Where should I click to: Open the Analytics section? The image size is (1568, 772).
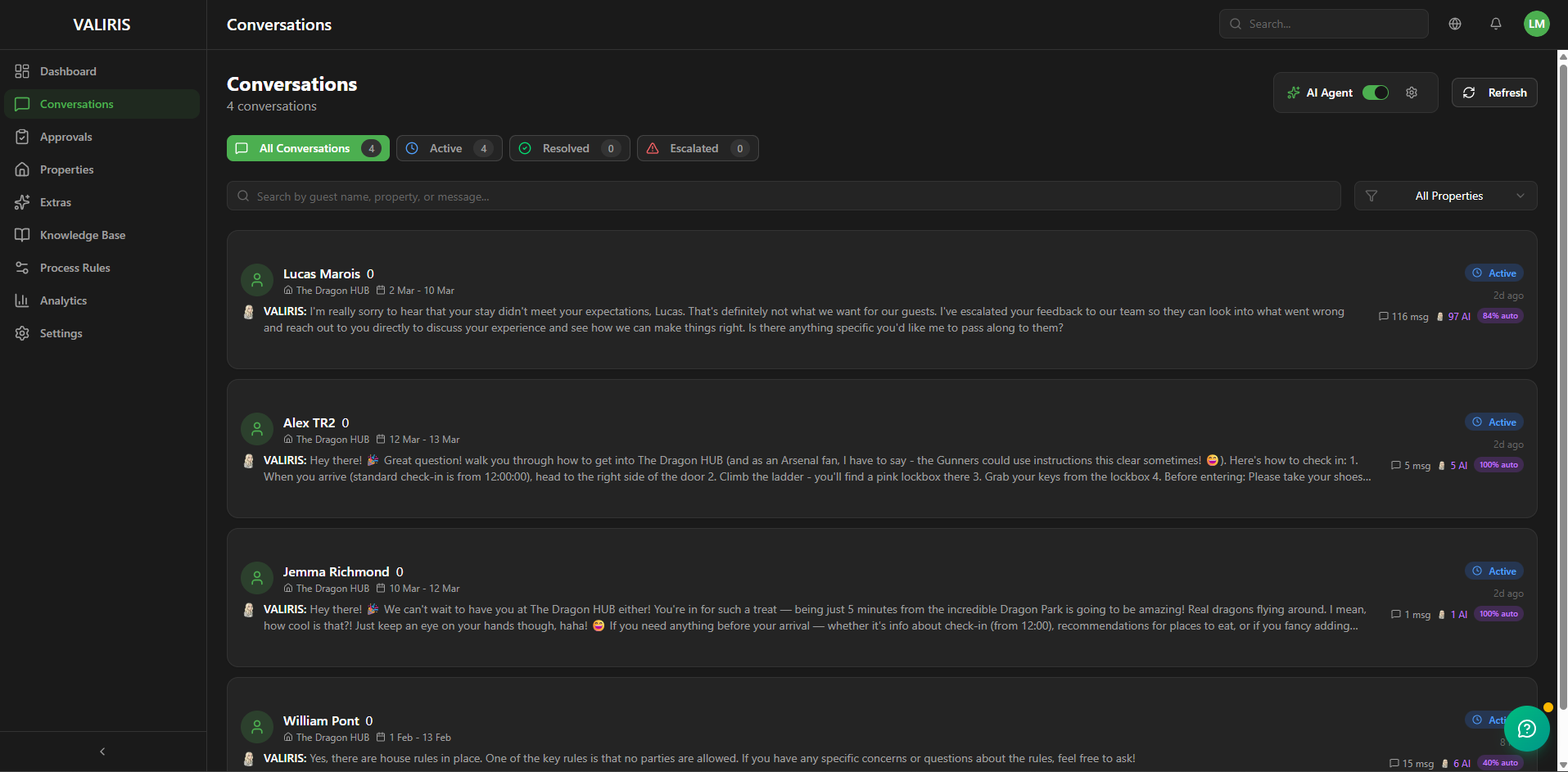[63, 300]
